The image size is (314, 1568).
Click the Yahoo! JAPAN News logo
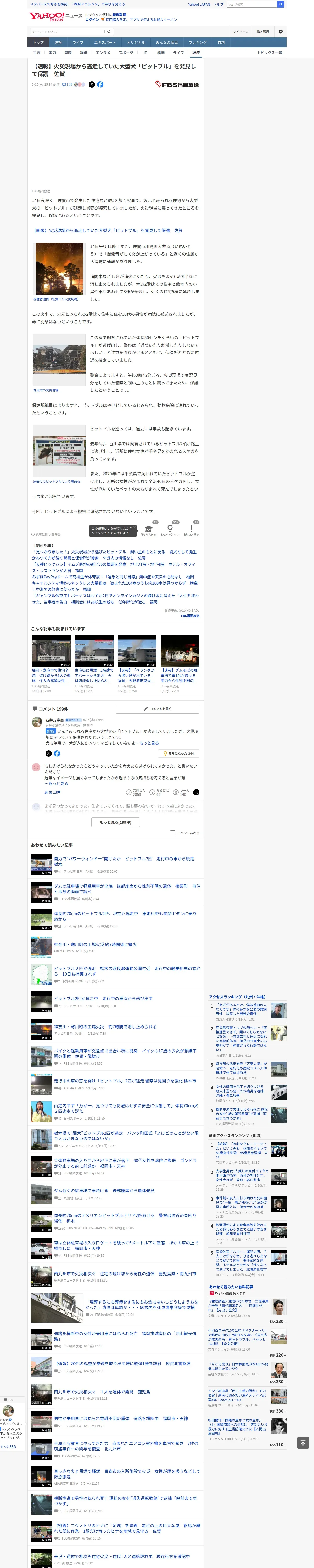coord(55,16)
